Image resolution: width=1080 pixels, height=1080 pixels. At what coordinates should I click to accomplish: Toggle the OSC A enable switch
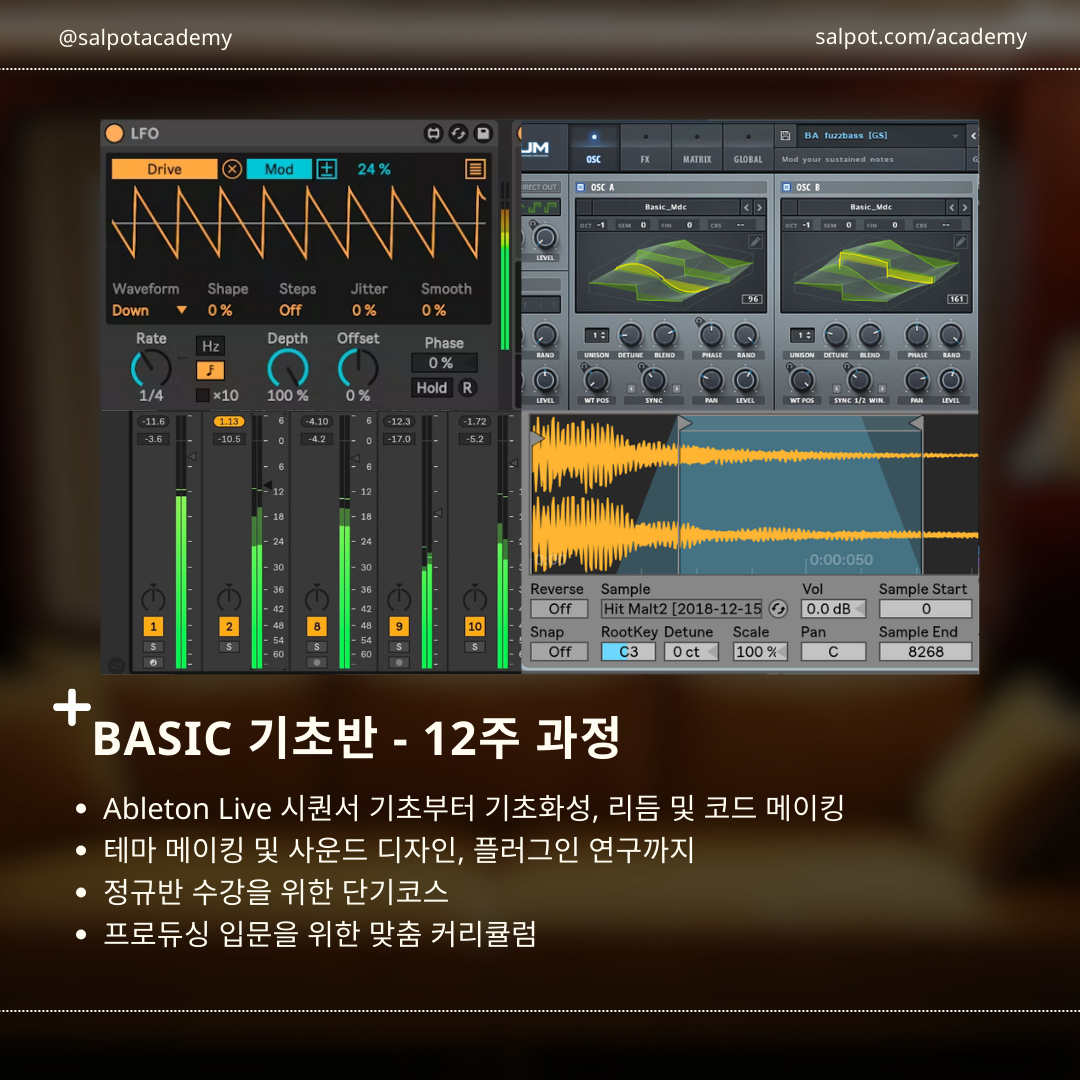coord(581,187)
